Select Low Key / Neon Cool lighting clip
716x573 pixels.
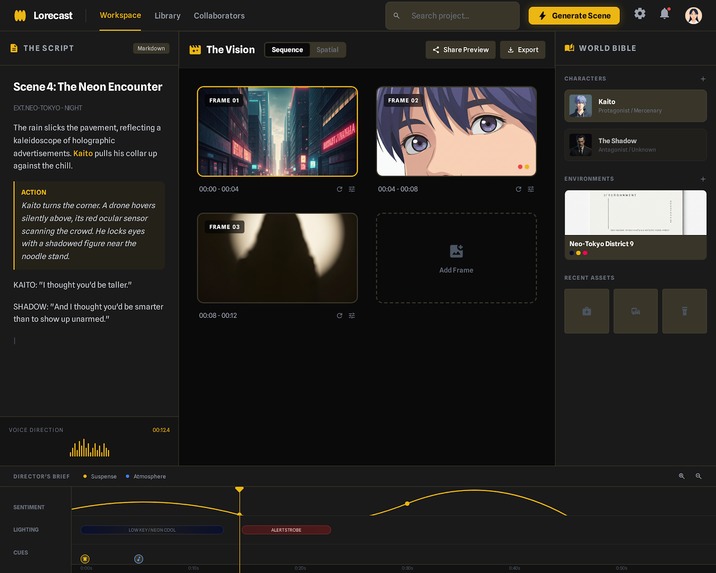click(152, 530)
